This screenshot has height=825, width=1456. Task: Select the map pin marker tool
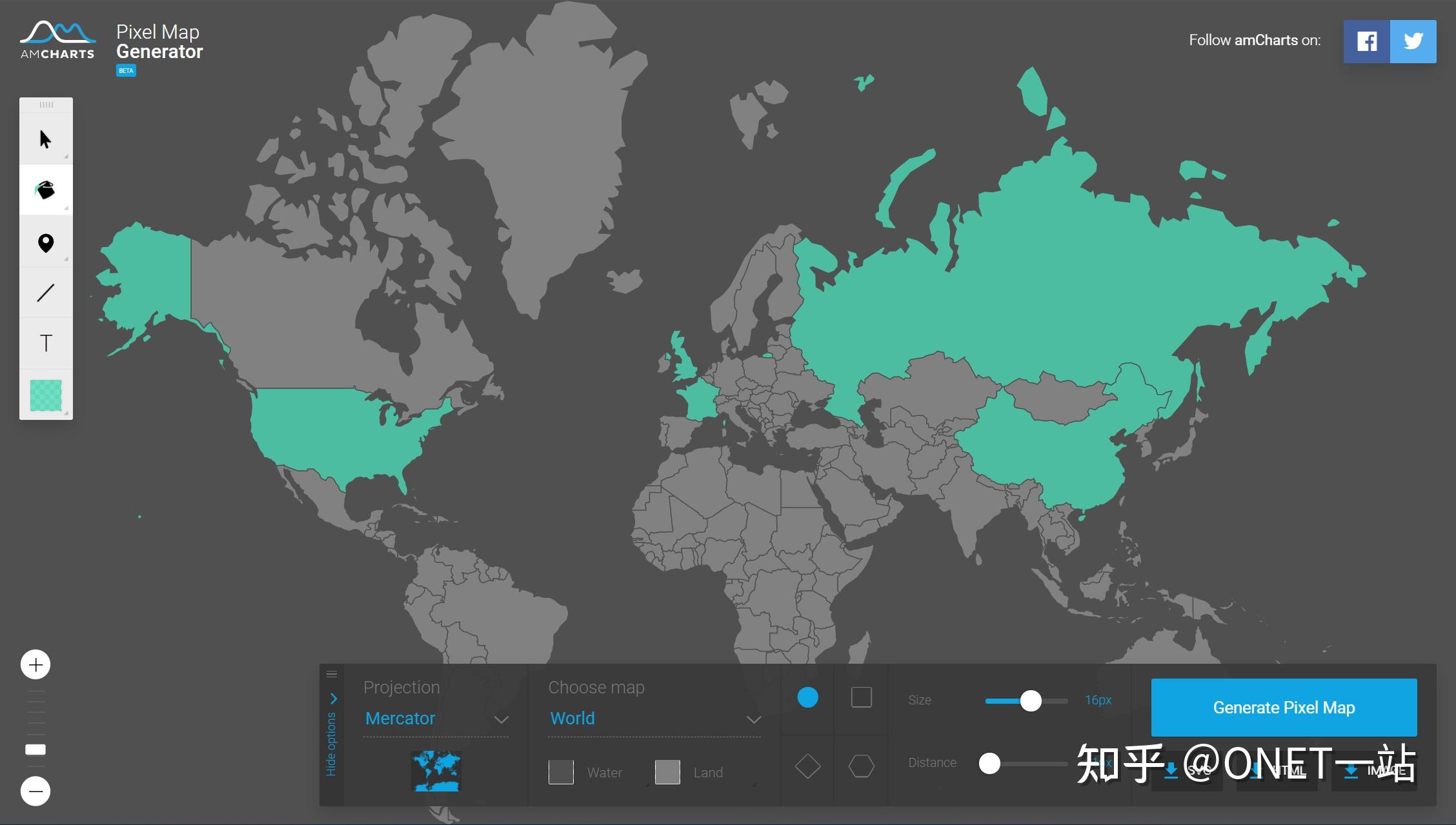[46, 241]
